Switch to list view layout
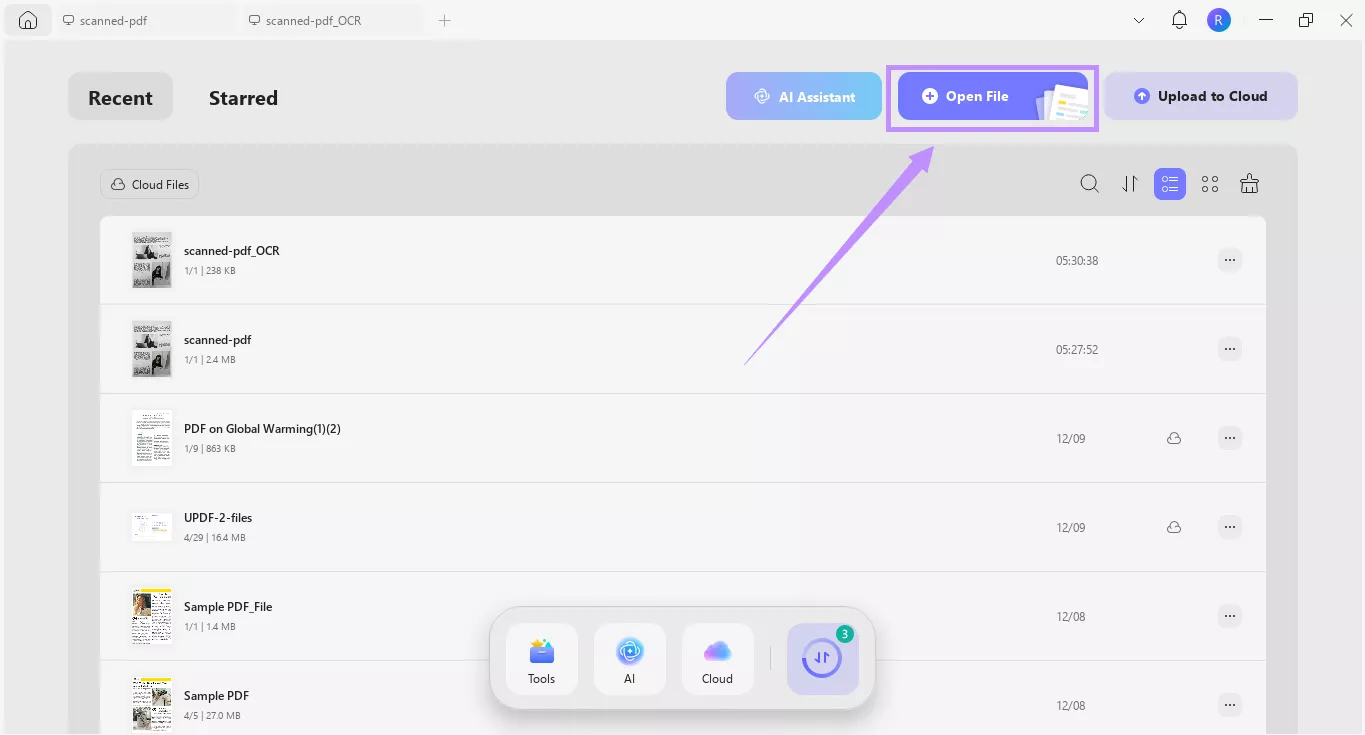The width and height of the screenshot is (1365, 735). pyautogui.click(x=1170, y=184)
